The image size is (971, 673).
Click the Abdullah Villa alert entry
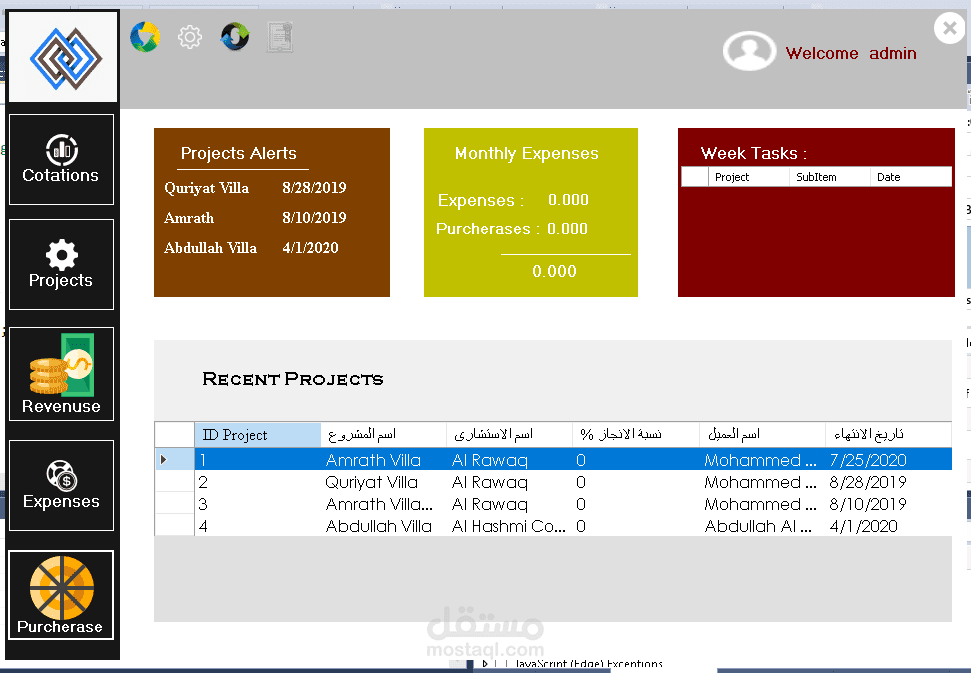pos(210,248)
